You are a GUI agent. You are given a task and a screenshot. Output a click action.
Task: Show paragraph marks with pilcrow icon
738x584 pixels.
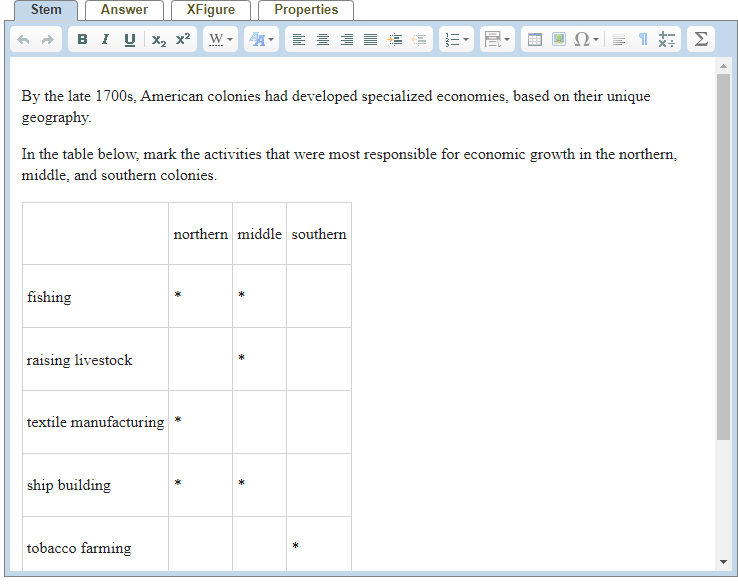643,40
